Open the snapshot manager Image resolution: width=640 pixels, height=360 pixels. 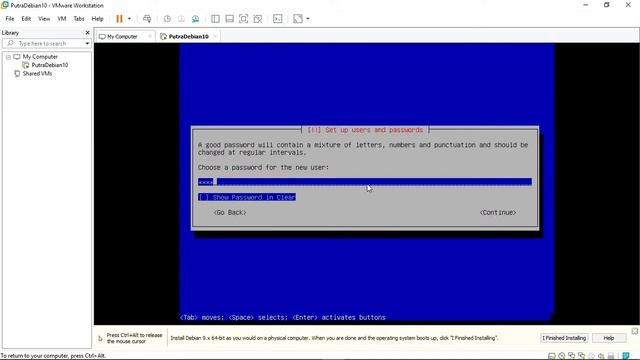[x=196, y=19]
